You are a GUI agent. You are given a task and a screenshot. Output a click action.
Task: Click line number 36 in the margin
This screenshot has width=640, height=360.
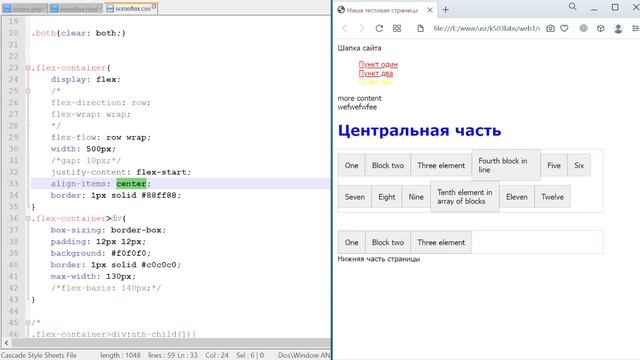click(13, 218)
